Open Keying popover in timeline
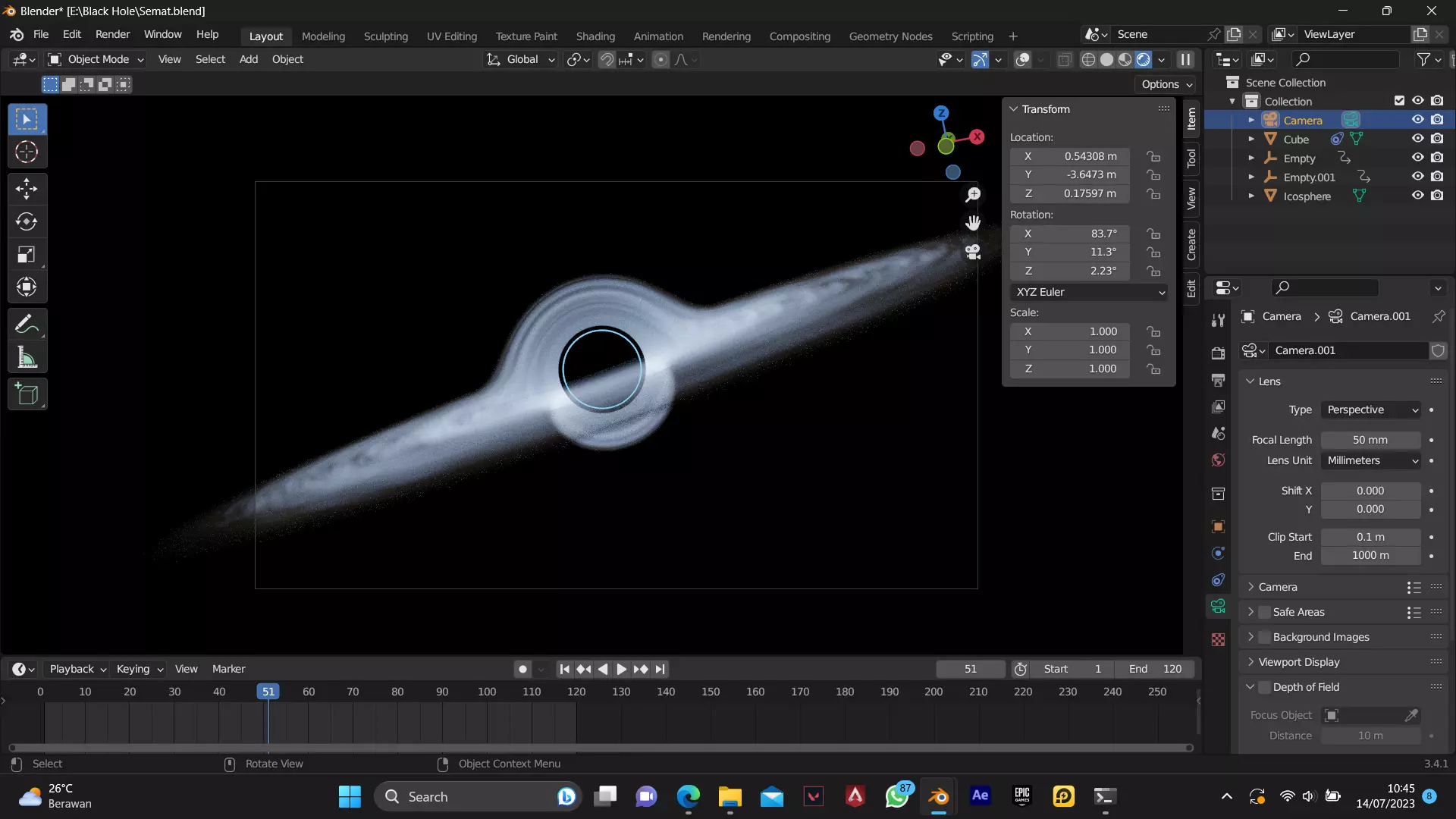1456x819 pixels. pyautogui.click(x=140, y=669)
